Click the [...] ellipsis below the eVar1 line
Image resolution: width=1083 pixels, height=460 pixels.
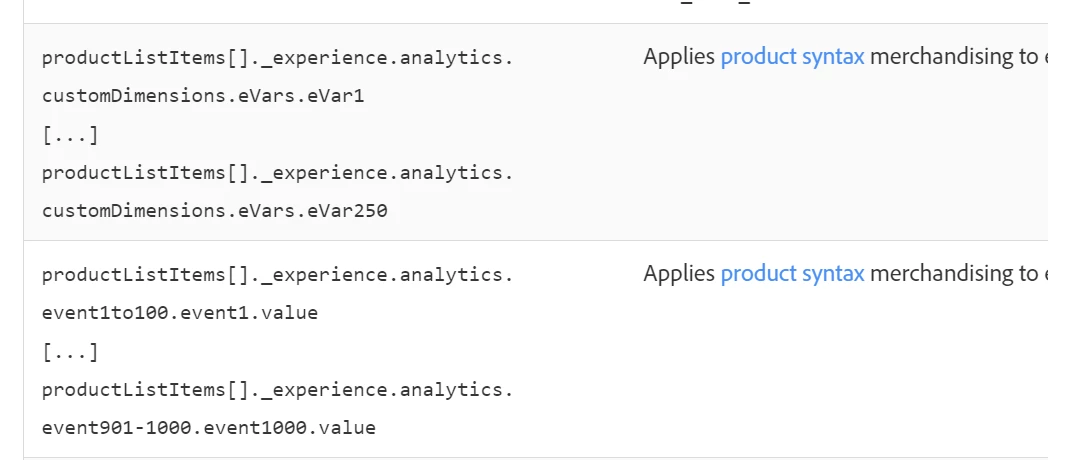(70, 135)
